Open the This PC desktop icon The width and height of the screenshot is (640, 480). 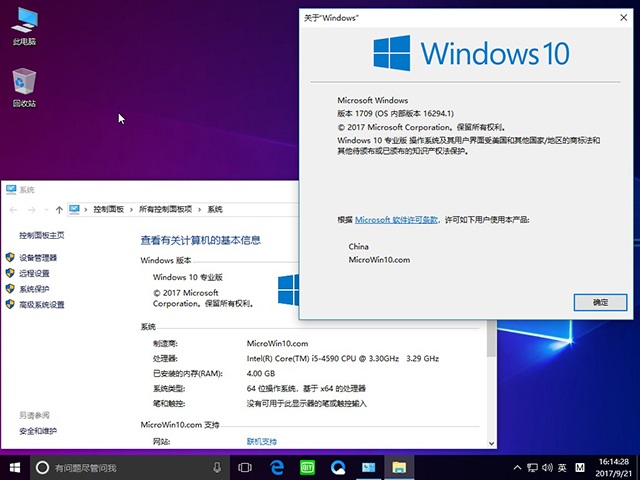click(24, 25)
